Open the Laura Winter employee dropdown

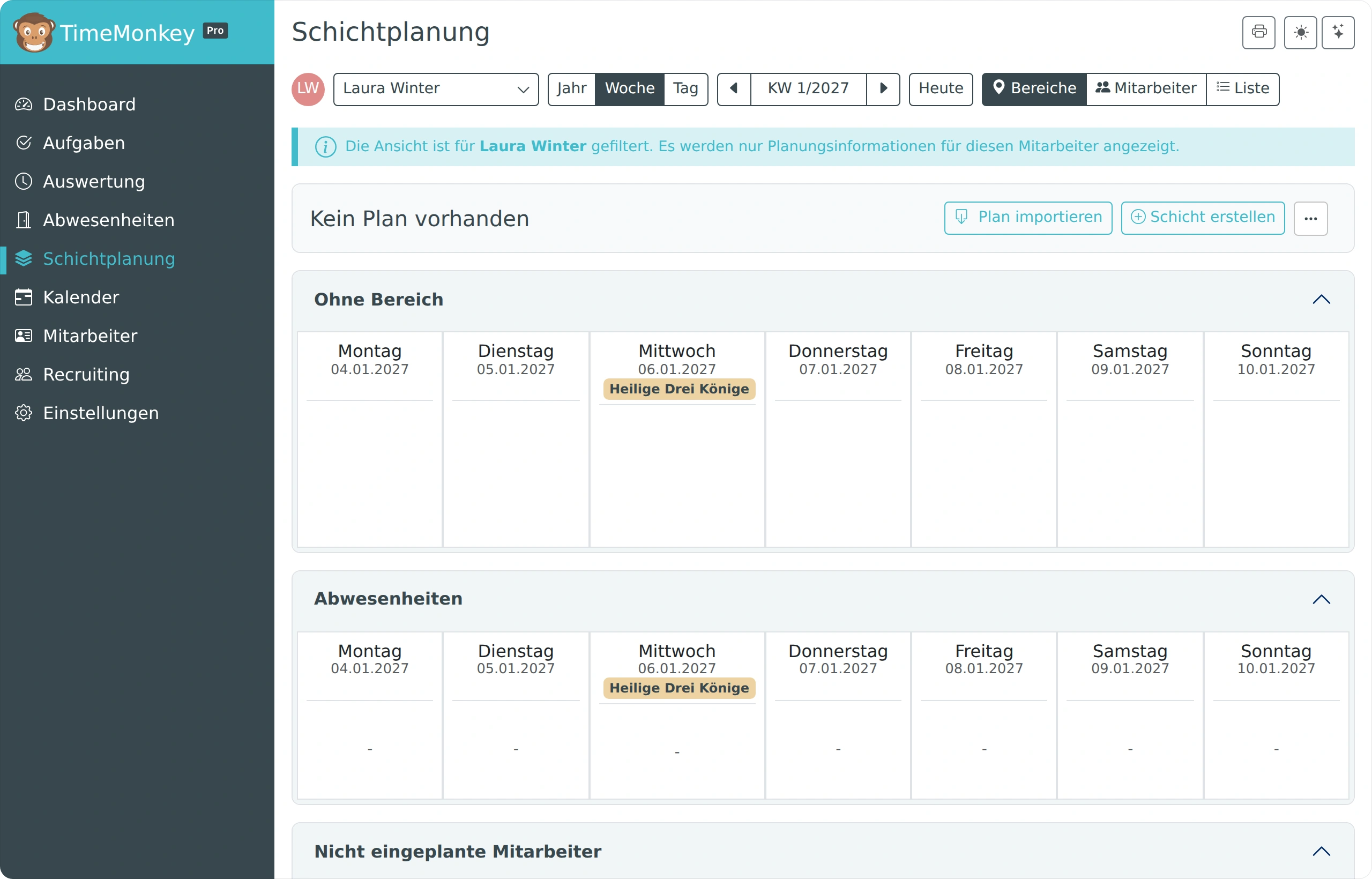(x=436, y=89)
